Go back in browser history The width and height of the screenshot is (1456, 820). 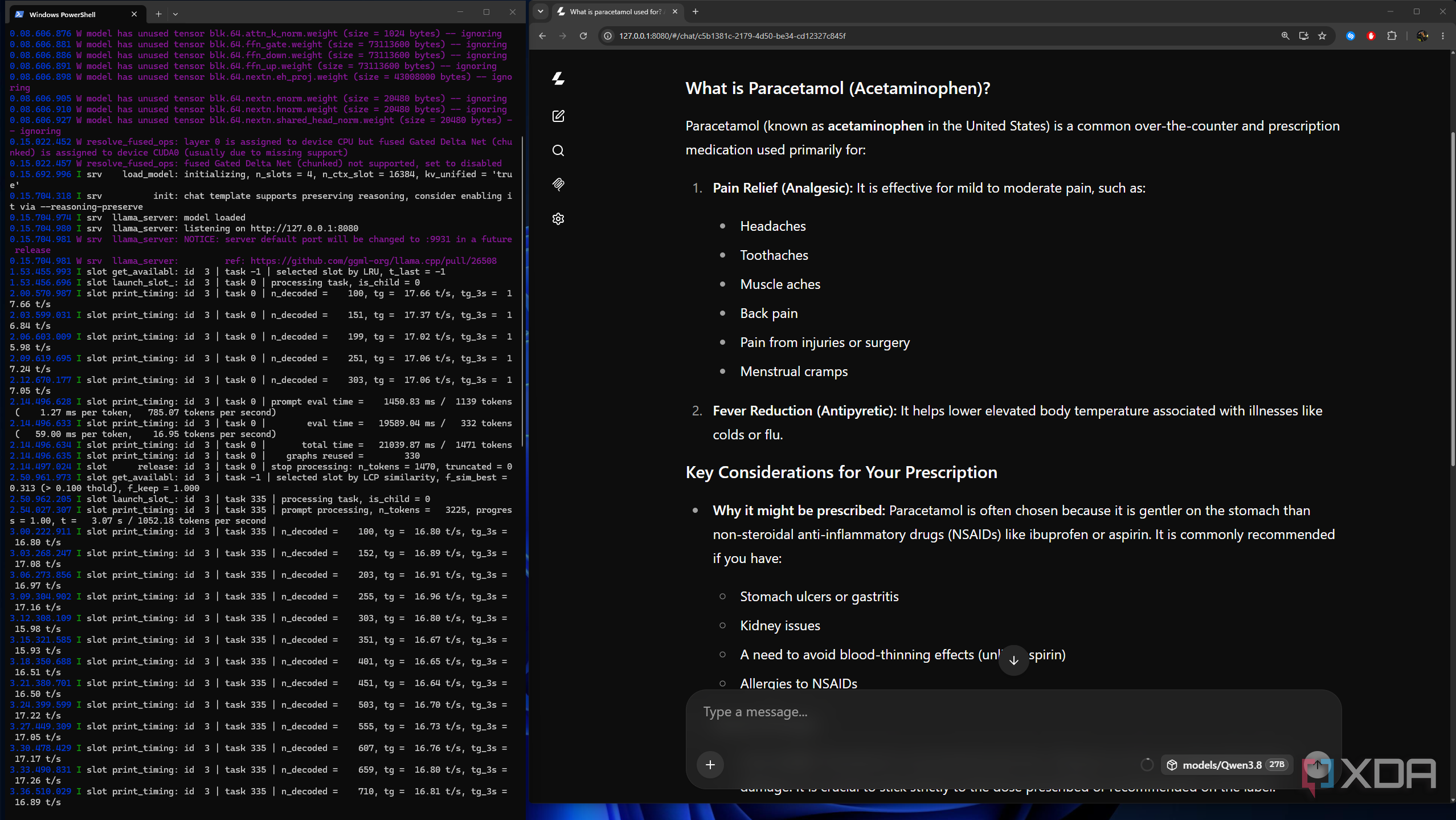[x=542, y=36]
